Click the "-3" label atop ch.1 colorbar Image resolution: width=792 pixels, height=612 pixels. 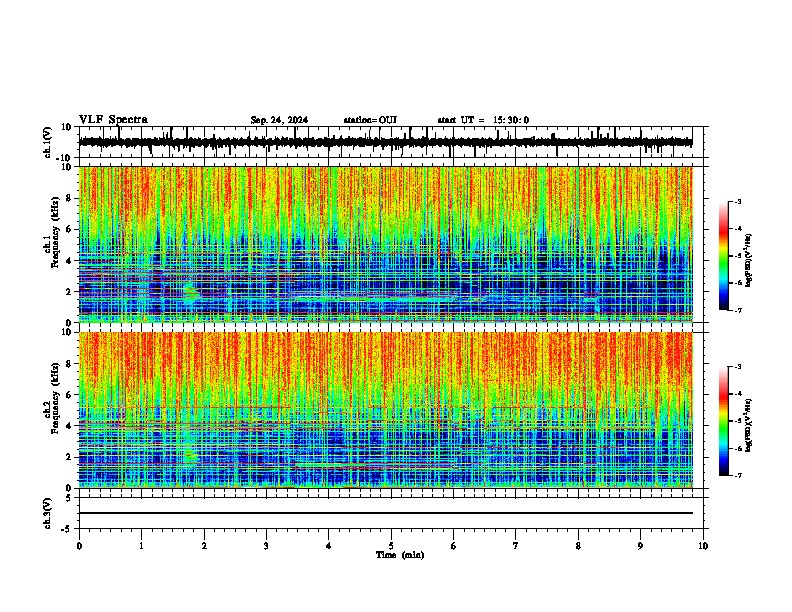[737, 201]
